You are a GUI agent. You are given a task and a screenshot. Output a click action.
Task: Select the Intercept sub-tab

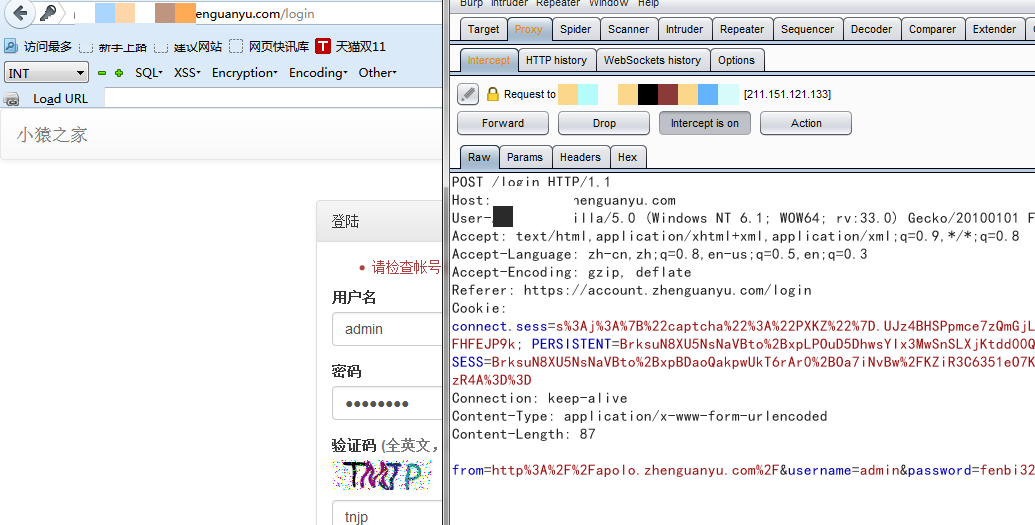pyautogui.click(x=488, y=60)
